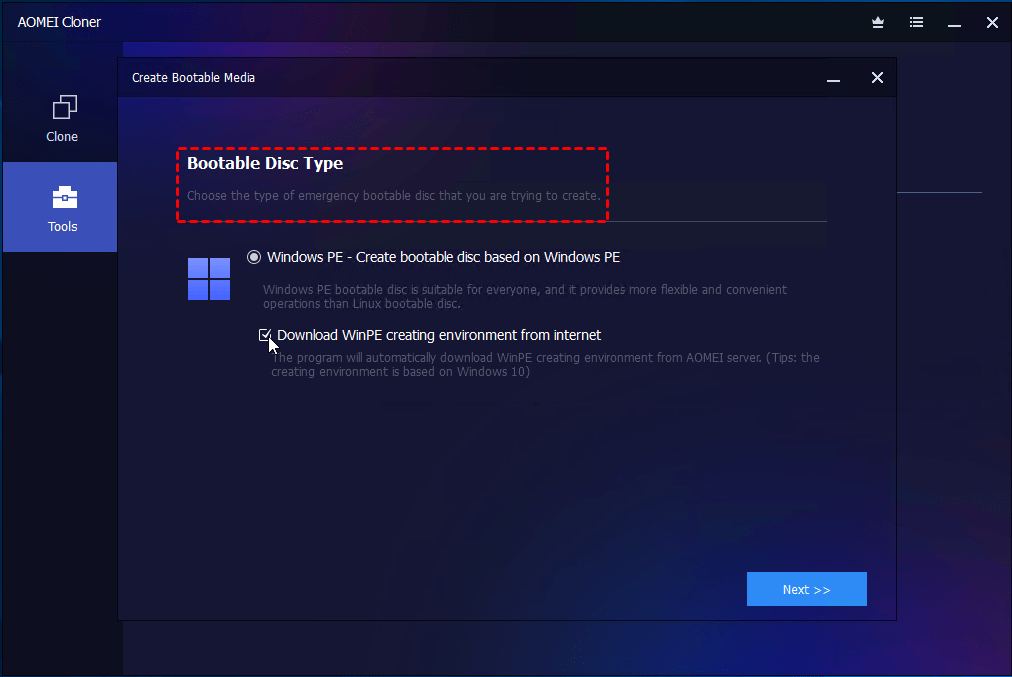This screenshot has width=1012, height=677.
Task: Click 'Windows PE - Create bootable disc' label
Action: (443, 257)
